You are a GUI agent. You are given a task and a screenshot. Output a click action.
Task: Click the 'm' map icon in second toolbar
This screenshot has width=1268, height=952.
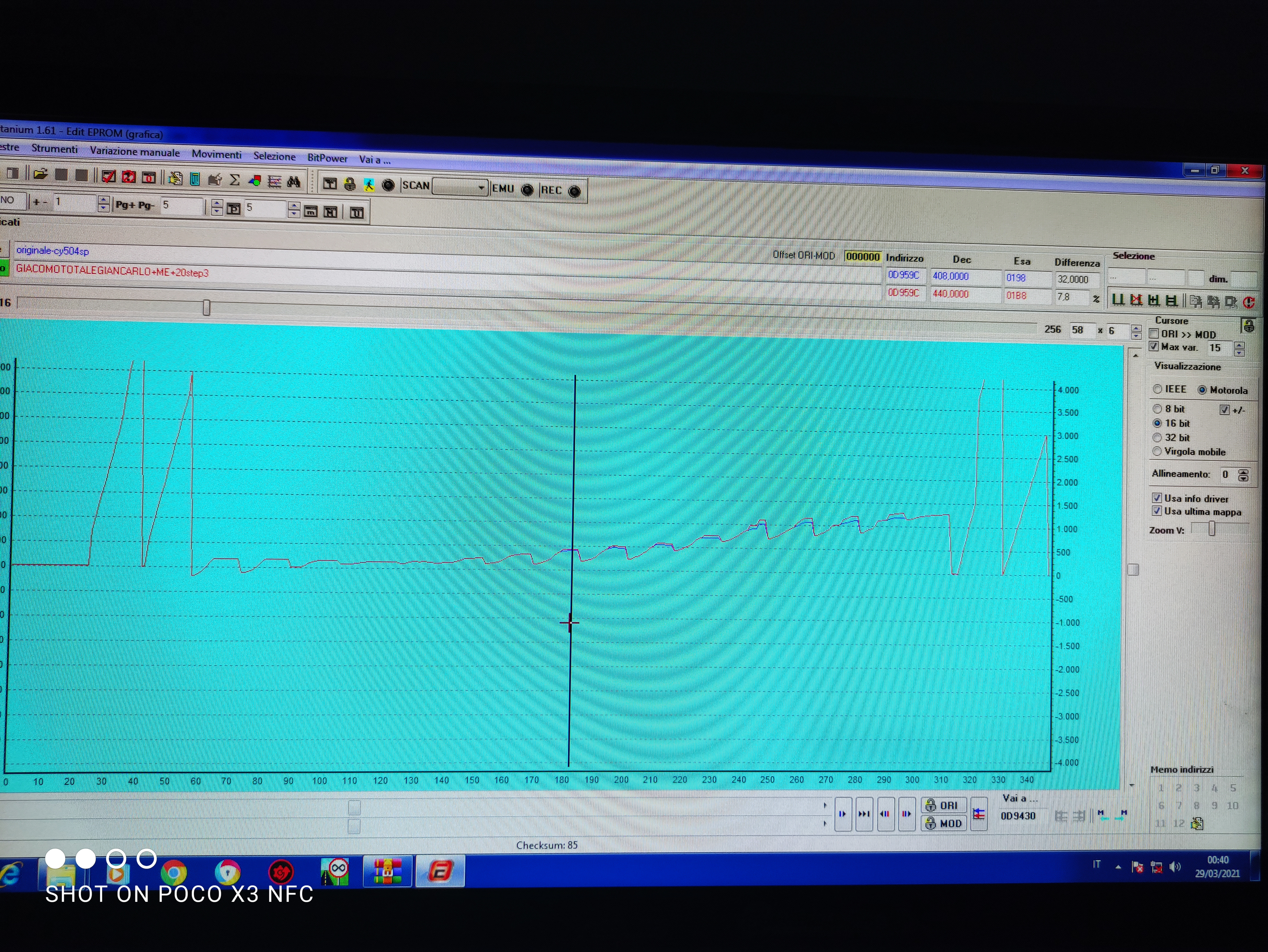coord(311,211)
